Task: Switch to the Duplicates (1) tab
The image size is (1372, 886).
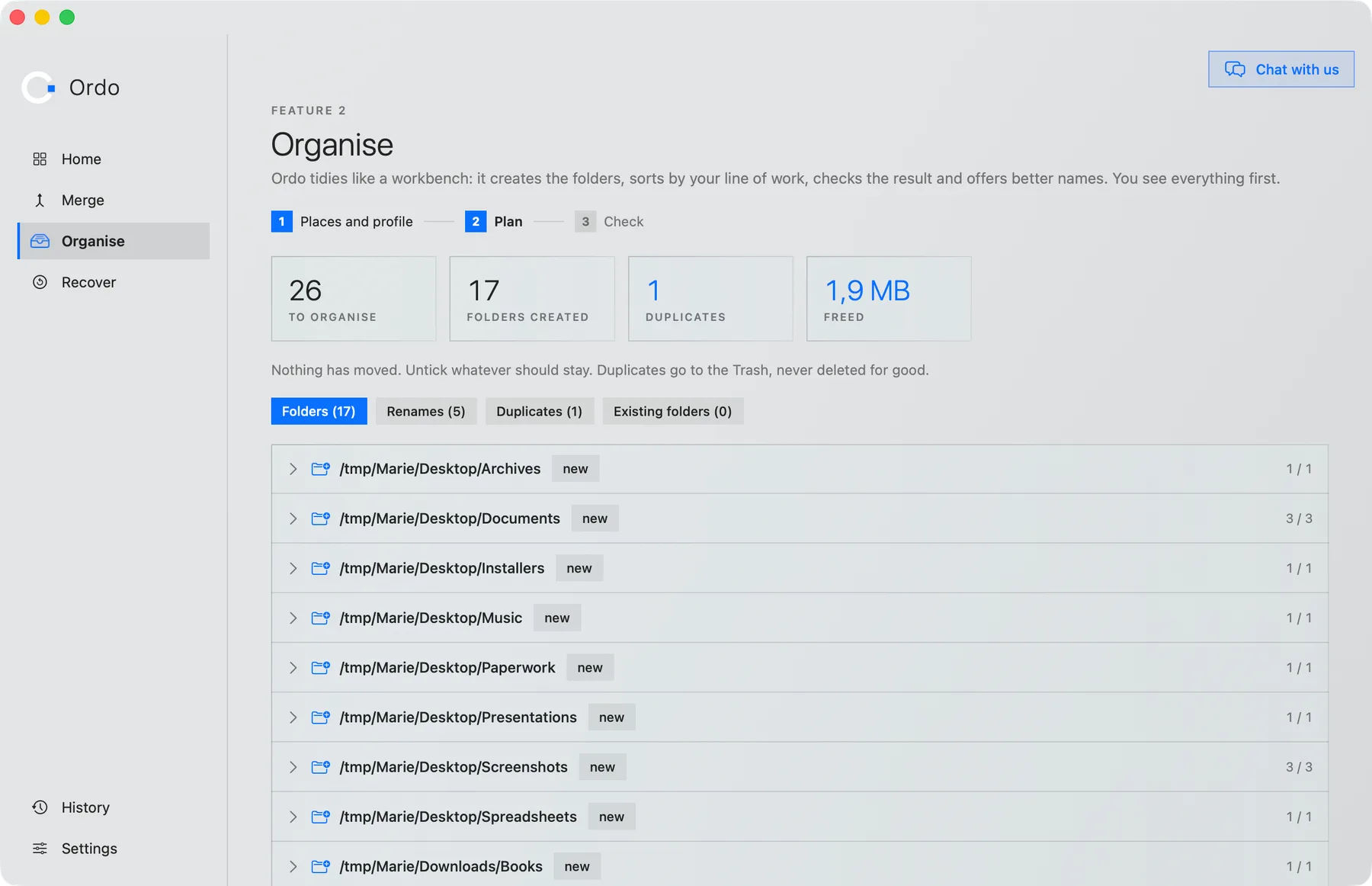Action: (x=539, y=411)
